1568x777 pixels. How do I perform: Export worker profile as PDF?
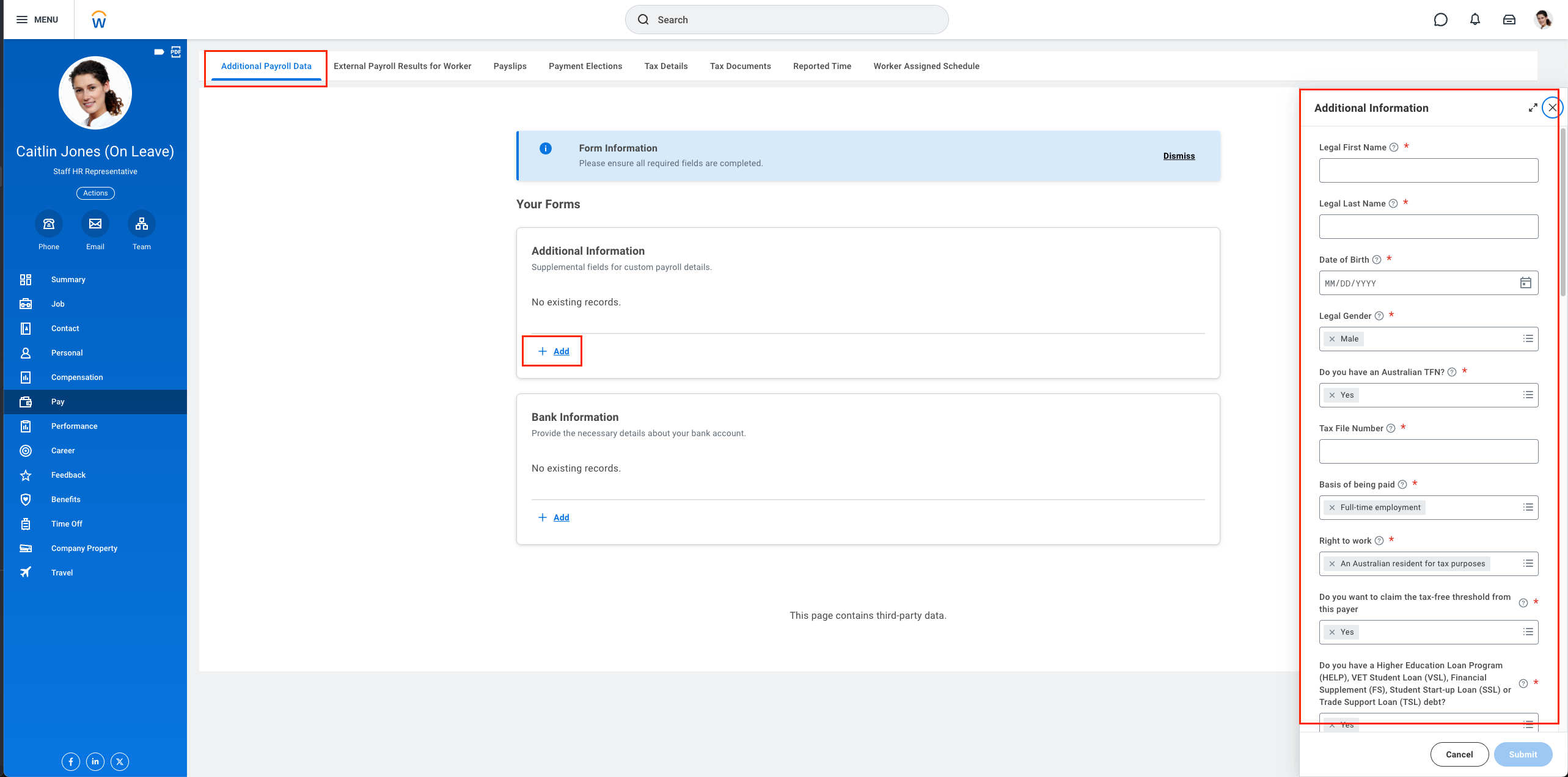[x=176, y=51]
